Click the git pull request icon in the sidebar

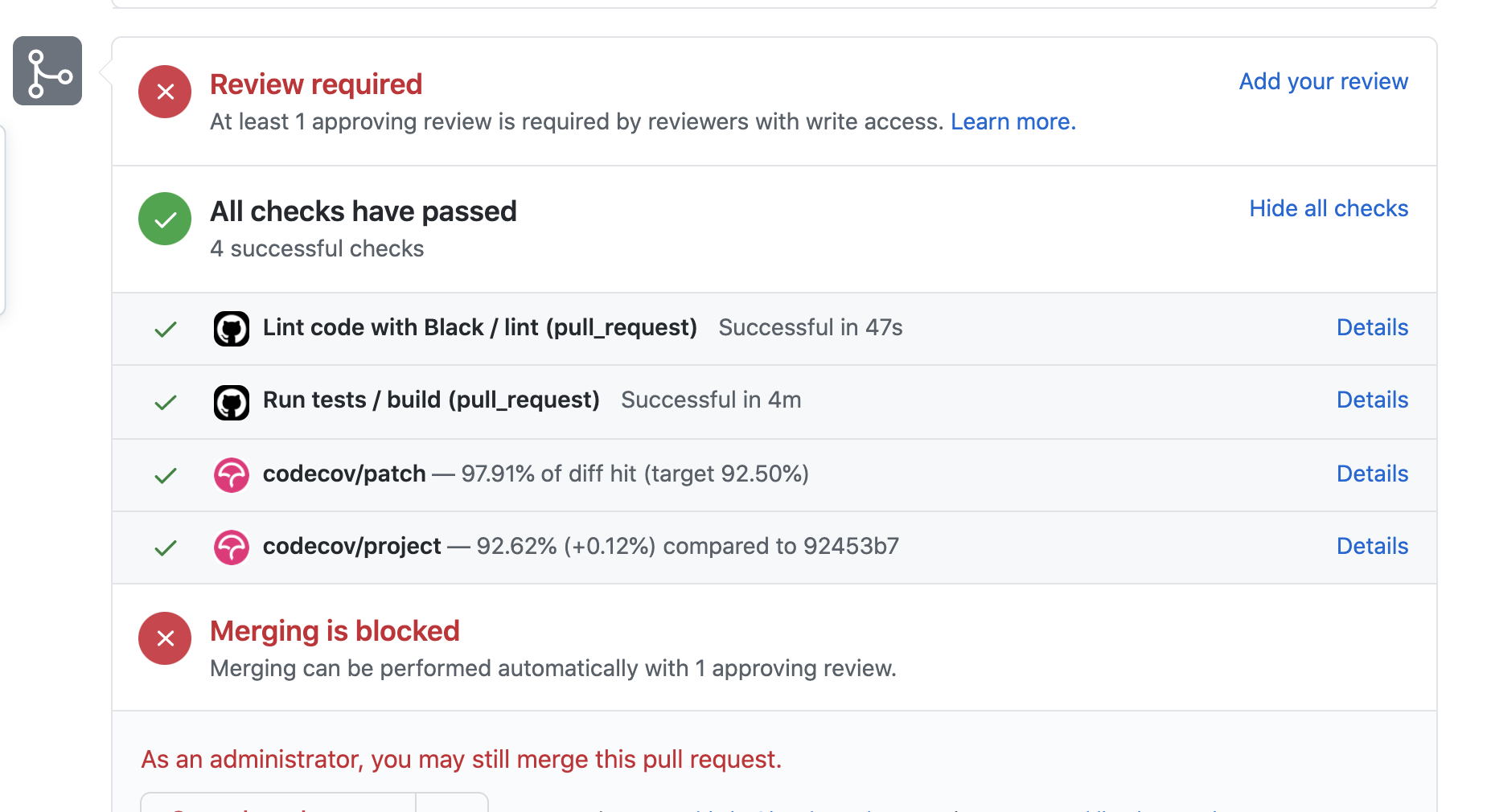pos(47,71)
